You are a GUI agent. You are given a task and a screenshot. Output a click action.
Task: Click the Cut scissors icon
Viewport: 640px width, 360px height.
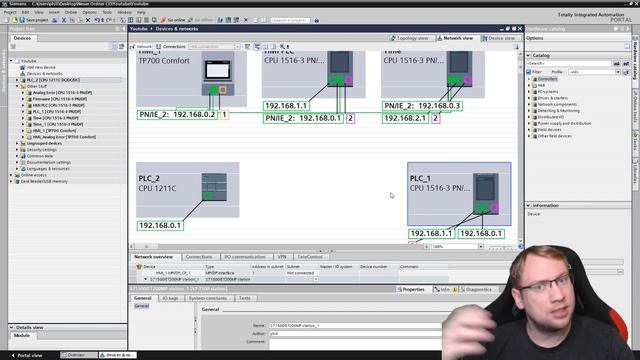[x=64, y=20]
